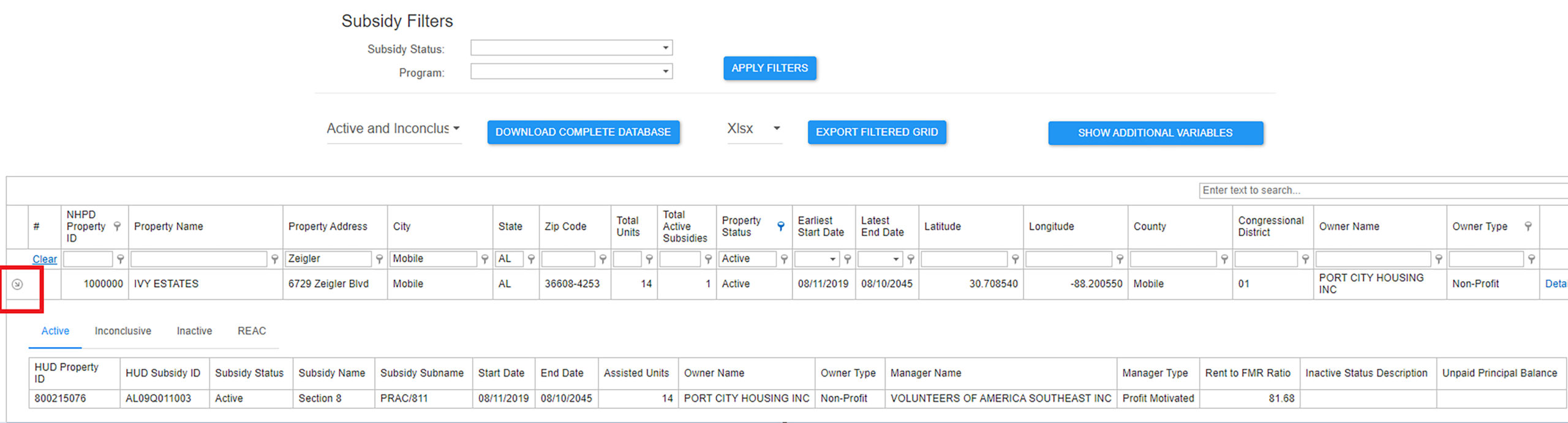Open filter operator icon beside State filter
The height and width of the screenshot is (423, 1568).
pos(531,260)
